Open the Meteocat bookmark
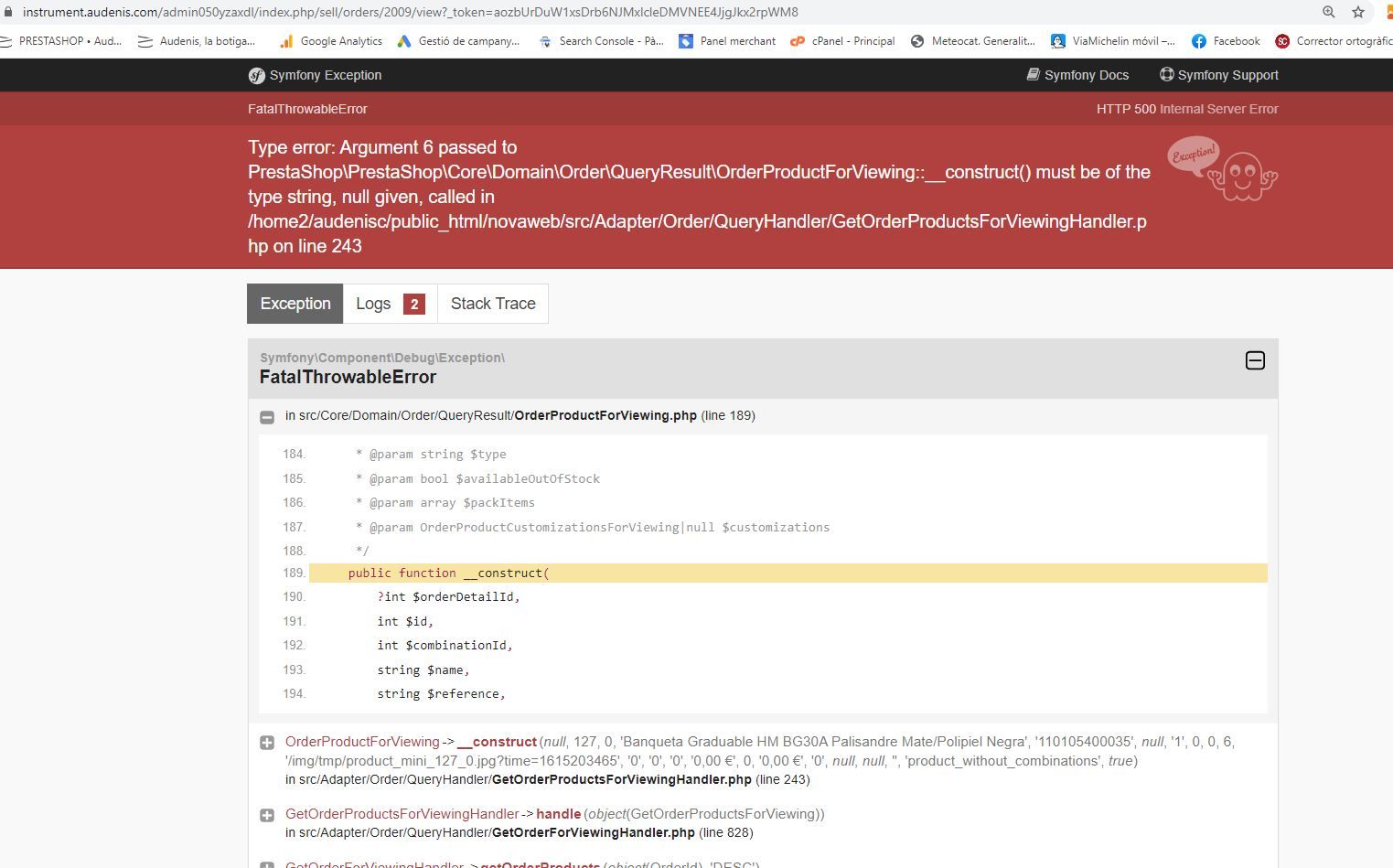The height and width of the screenshot is (868, 1393). click(x=973, y=41)
